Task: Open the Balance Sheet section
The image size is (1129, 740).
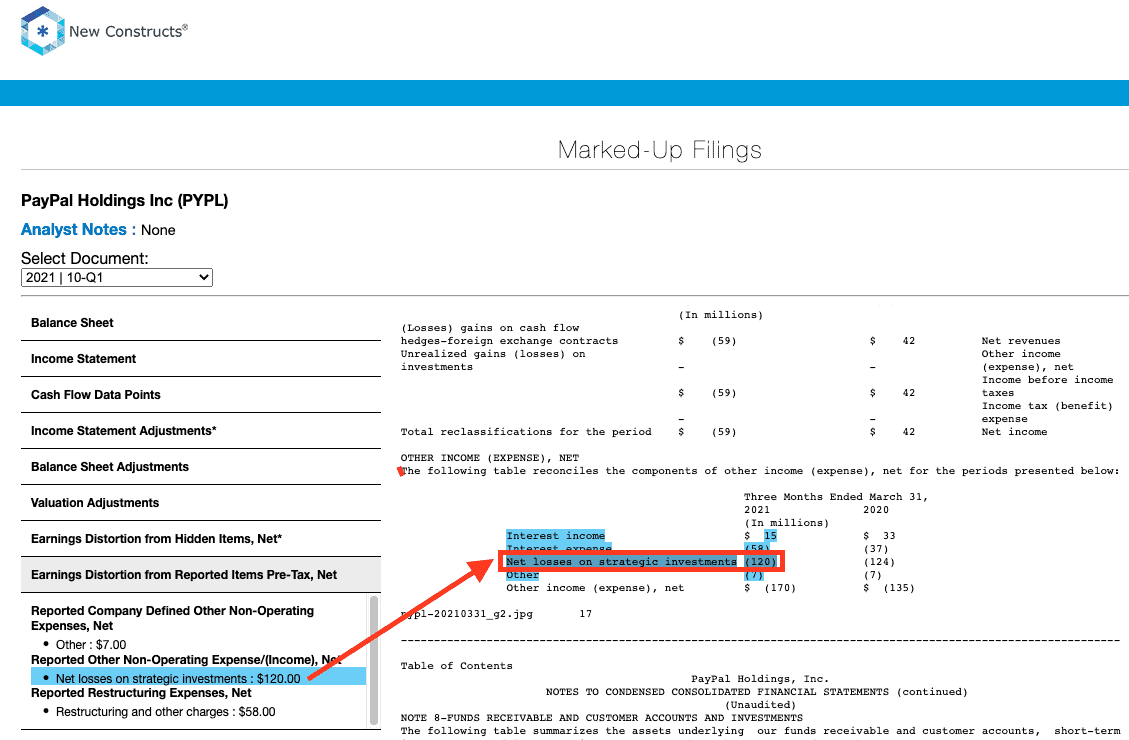Action: pos(201,322)
